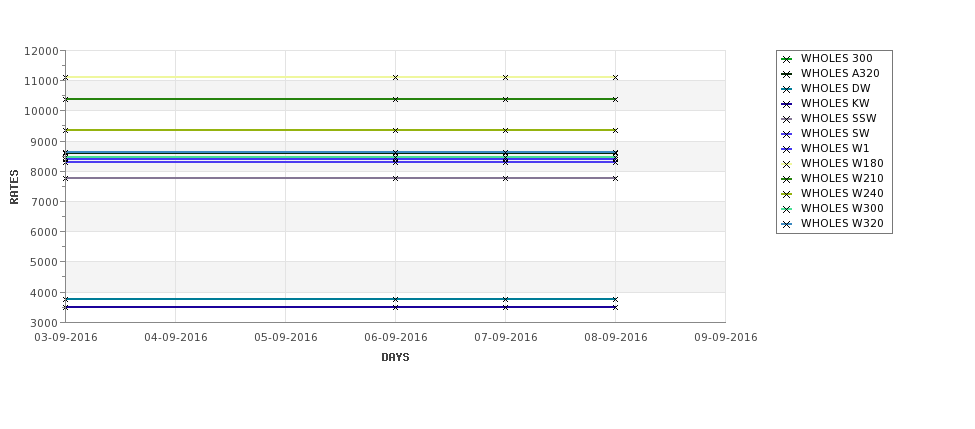Click the WHOLES SSW legend marker
This screenshot has height=429, width=975.
(x=787, y=119)
